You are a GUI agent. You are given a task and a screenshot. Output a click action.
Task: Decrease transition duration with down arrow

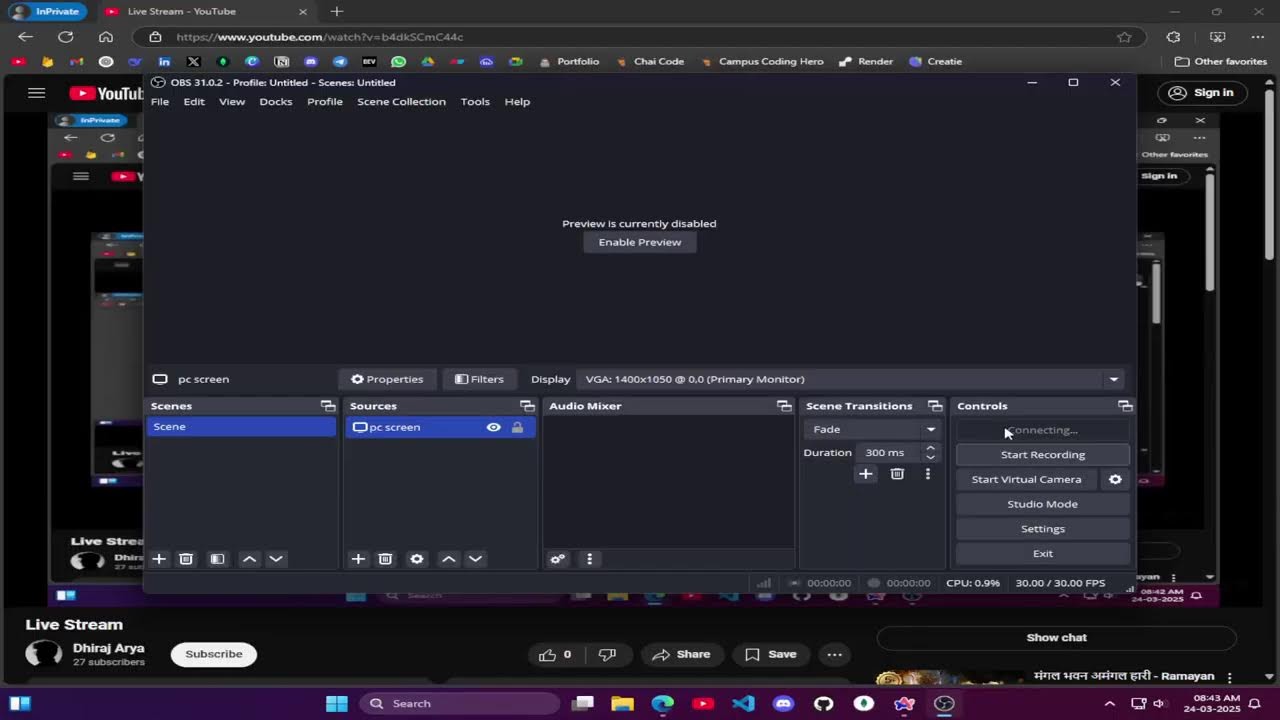click(x=930, y=457)
